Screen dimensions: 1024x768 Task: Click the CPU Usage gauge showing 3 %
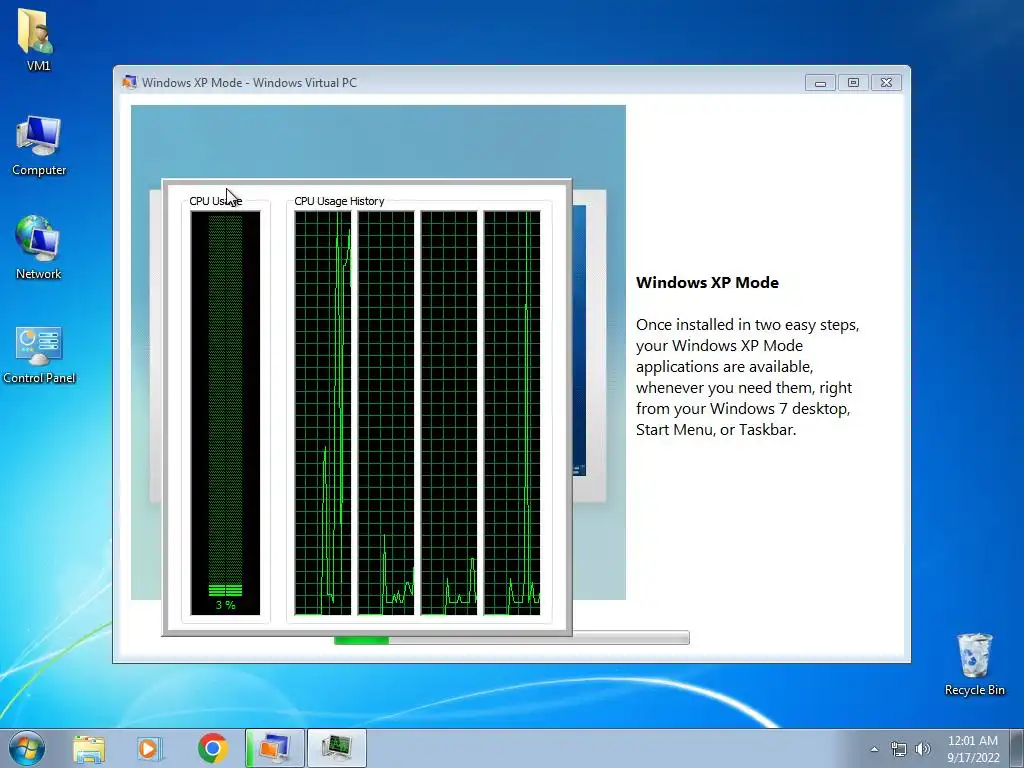pos(225,413)
